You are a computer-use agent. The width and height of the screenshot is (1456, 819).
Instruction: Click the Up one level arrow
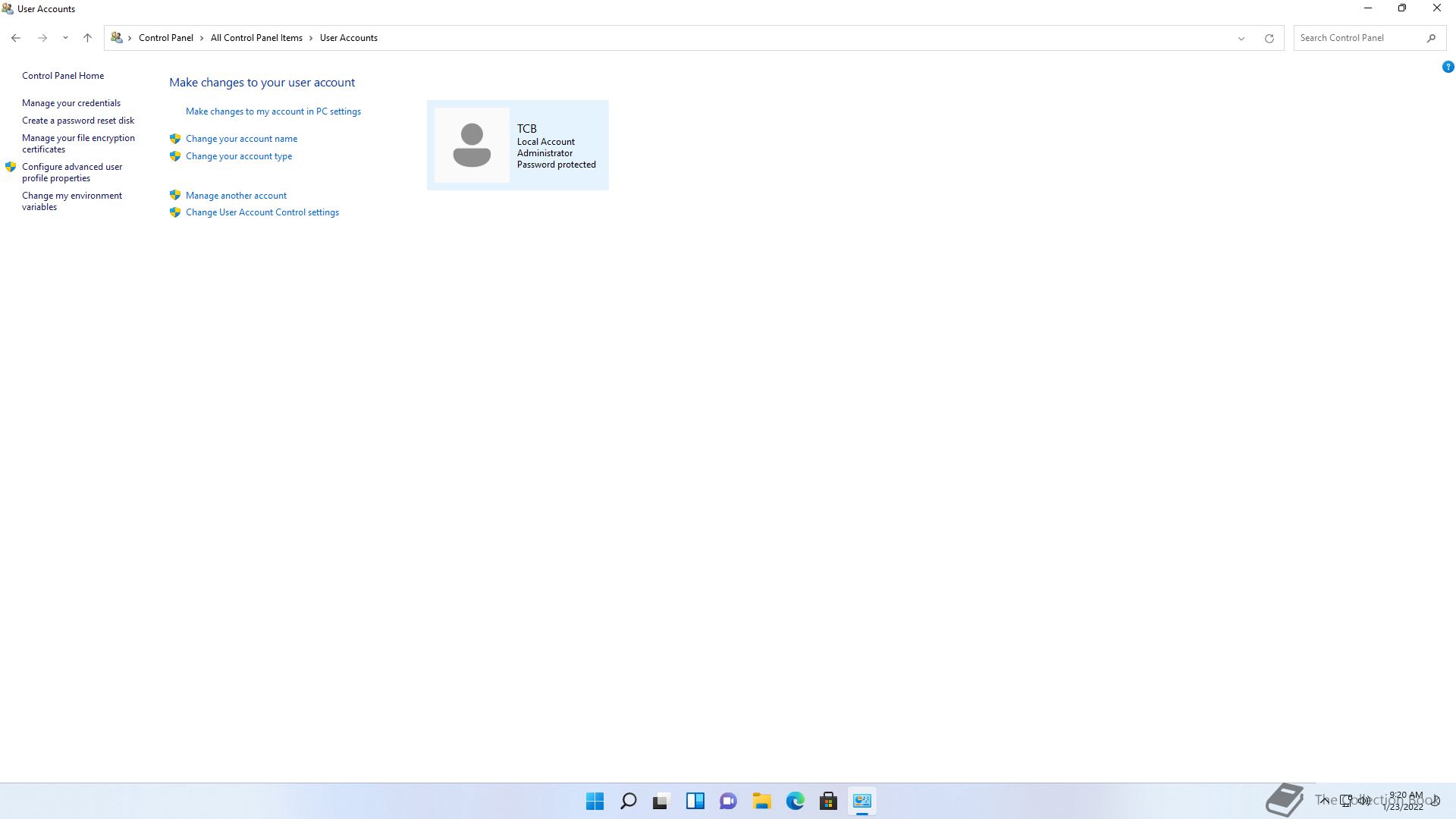point(87,38)
